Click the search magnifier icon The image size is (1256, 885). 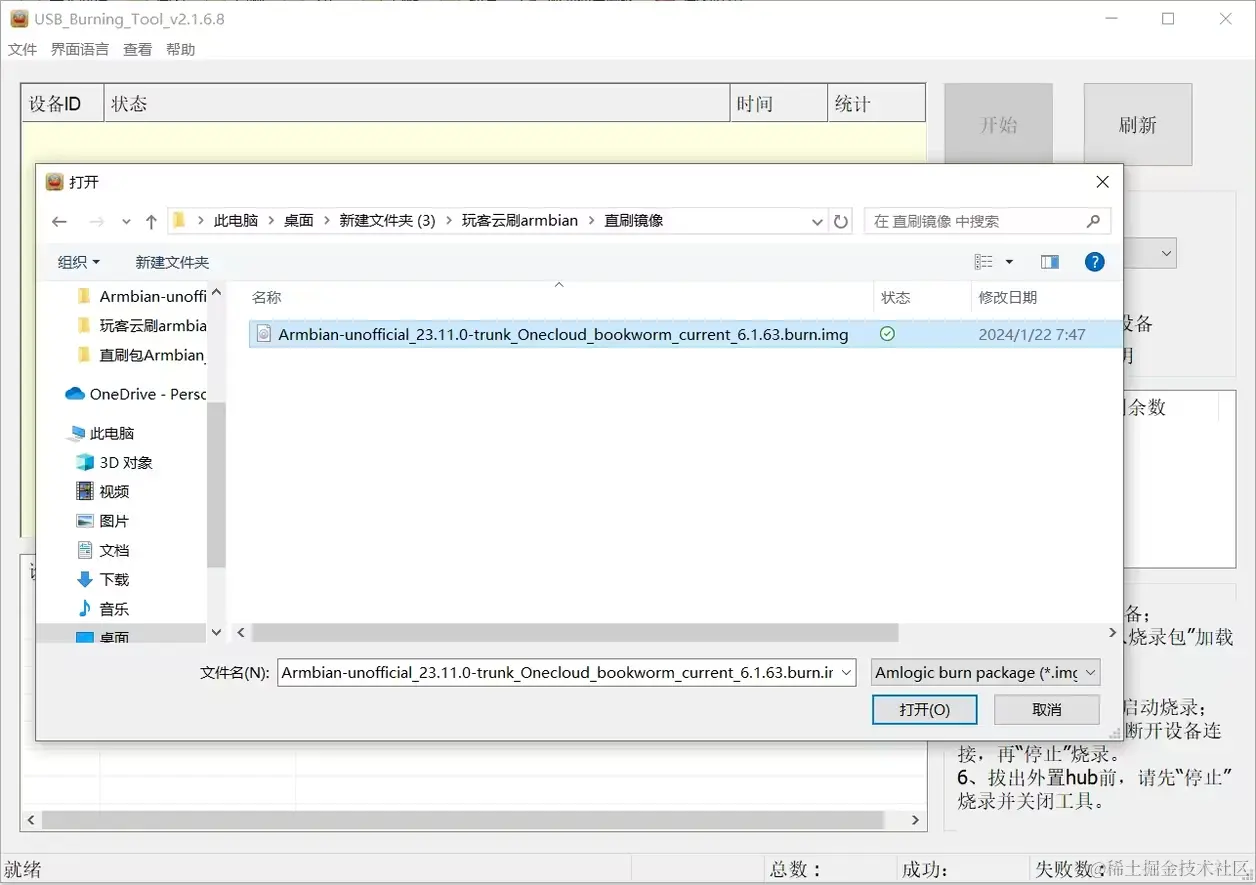(x=1093, y=221)
